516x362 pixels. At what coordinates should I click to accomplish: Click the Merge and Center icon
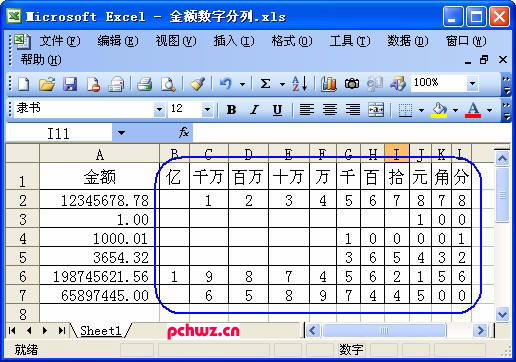tap(376, 109)
